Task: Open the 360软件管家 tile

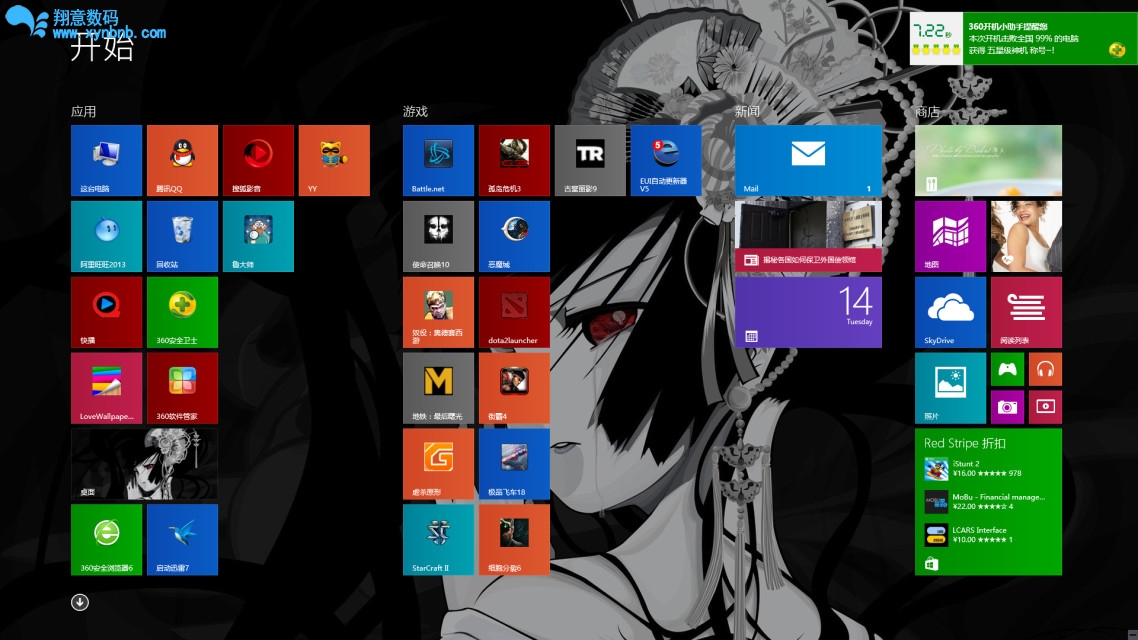Action: click(182, 388)
